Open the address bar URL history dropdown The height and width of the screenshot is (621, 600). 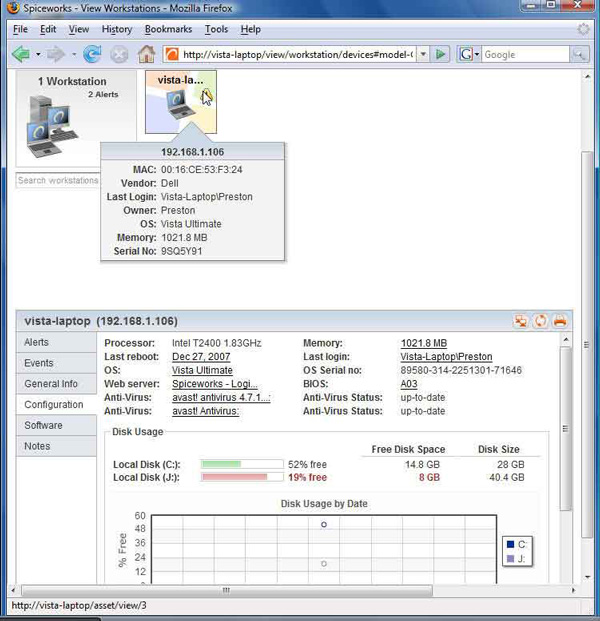pyautogui.click(x=423, y=54)
